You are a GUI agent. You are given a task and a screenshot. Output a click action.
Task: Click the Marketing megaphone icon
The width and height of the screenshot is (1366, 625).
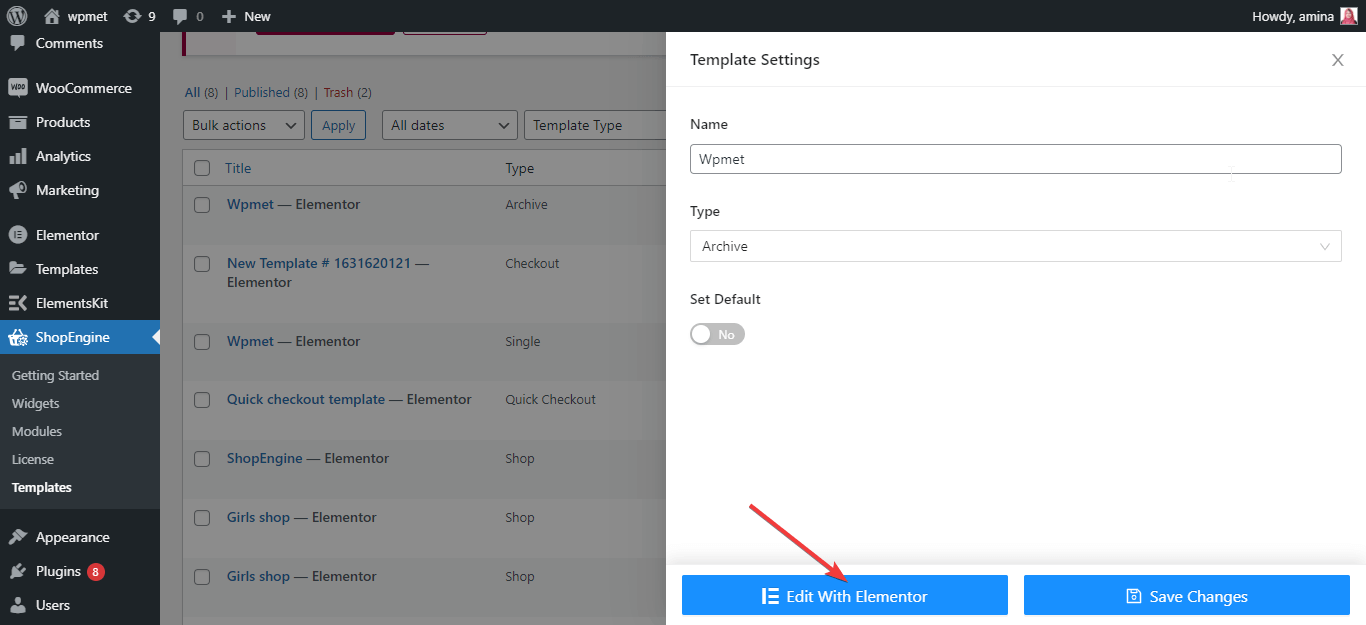18,190
